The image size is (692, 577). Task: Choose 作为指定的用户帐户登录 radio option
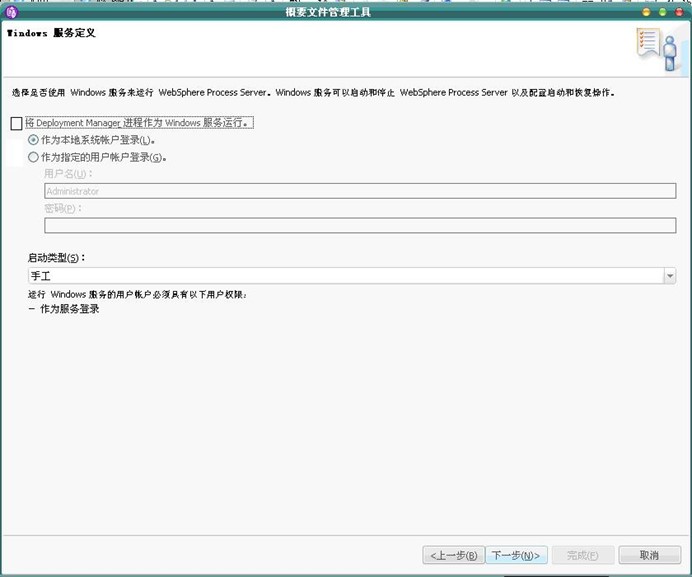coord(33,157)
